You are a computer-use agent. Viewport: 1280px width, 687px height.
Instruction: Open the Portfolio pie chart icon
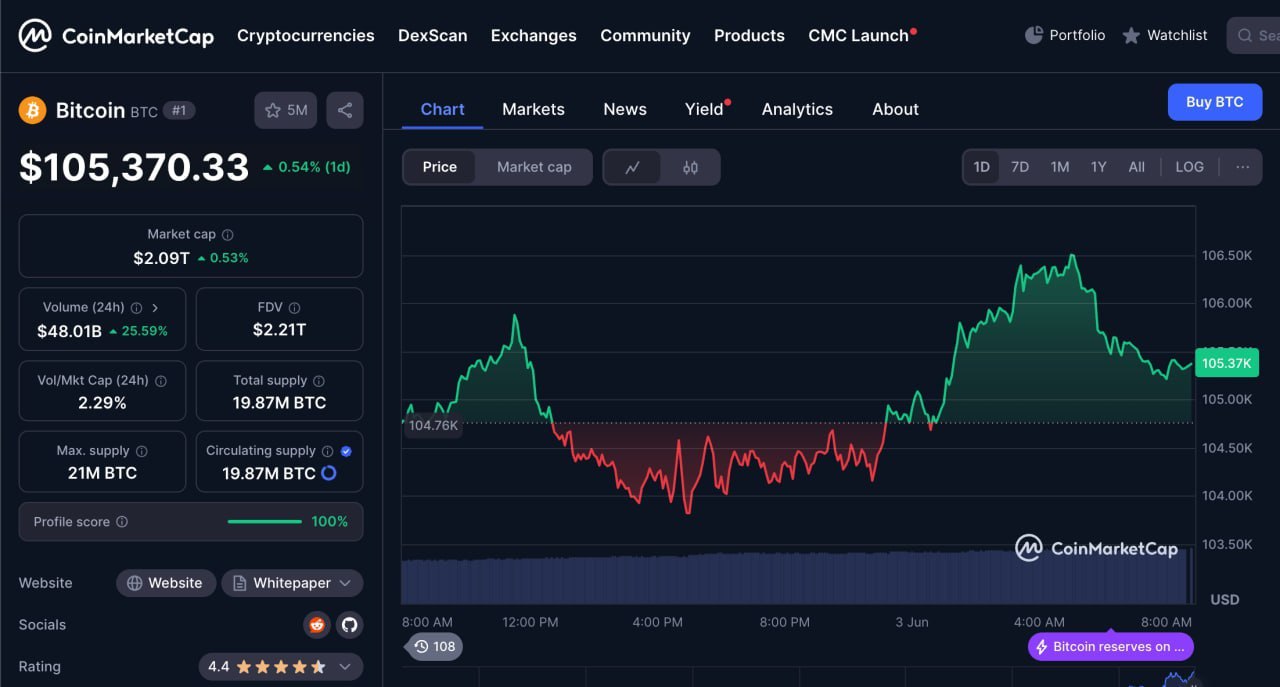[x=1034, y=35]
